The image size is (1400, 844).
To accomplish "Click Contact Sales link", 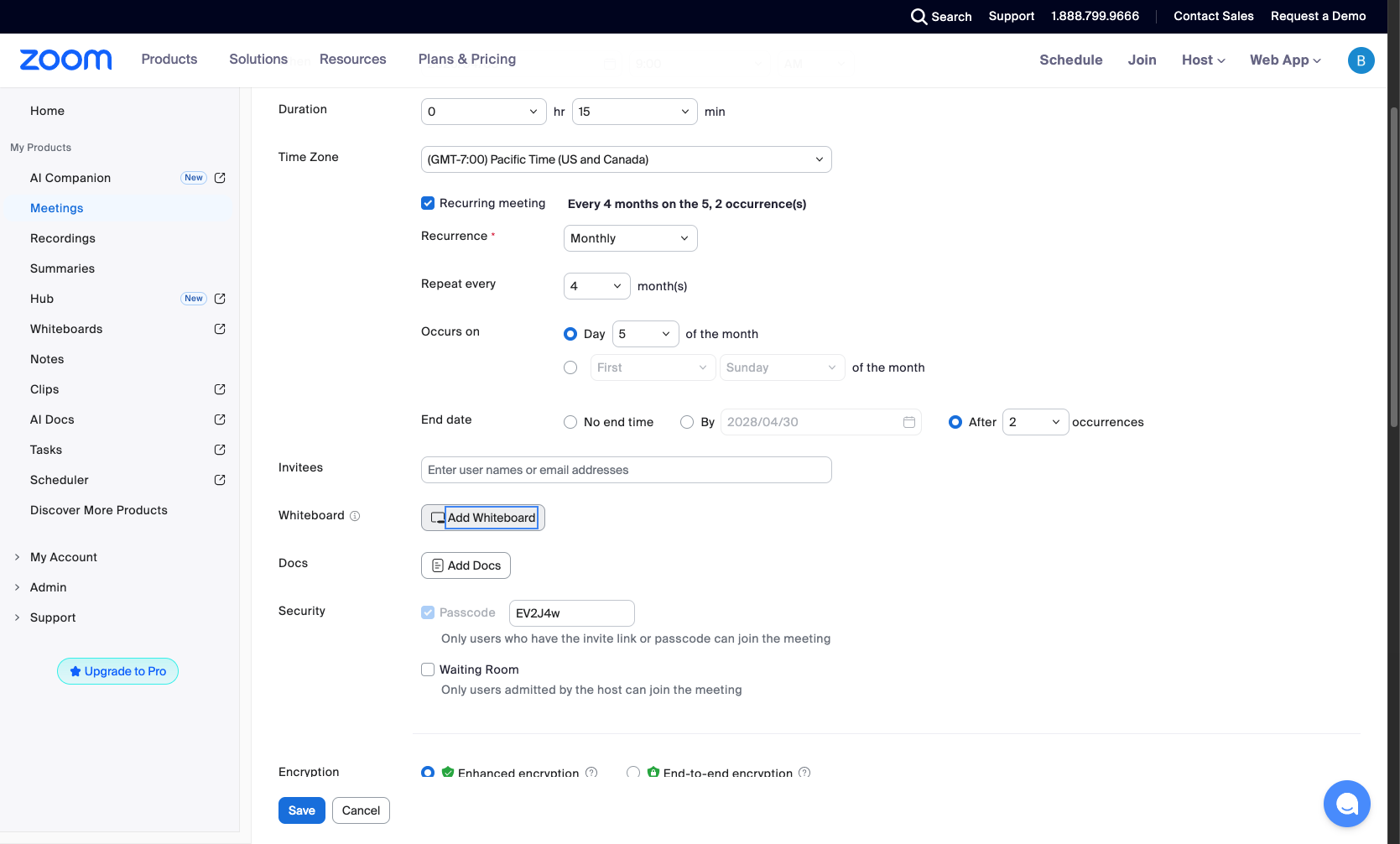I will pos(1213,16).
